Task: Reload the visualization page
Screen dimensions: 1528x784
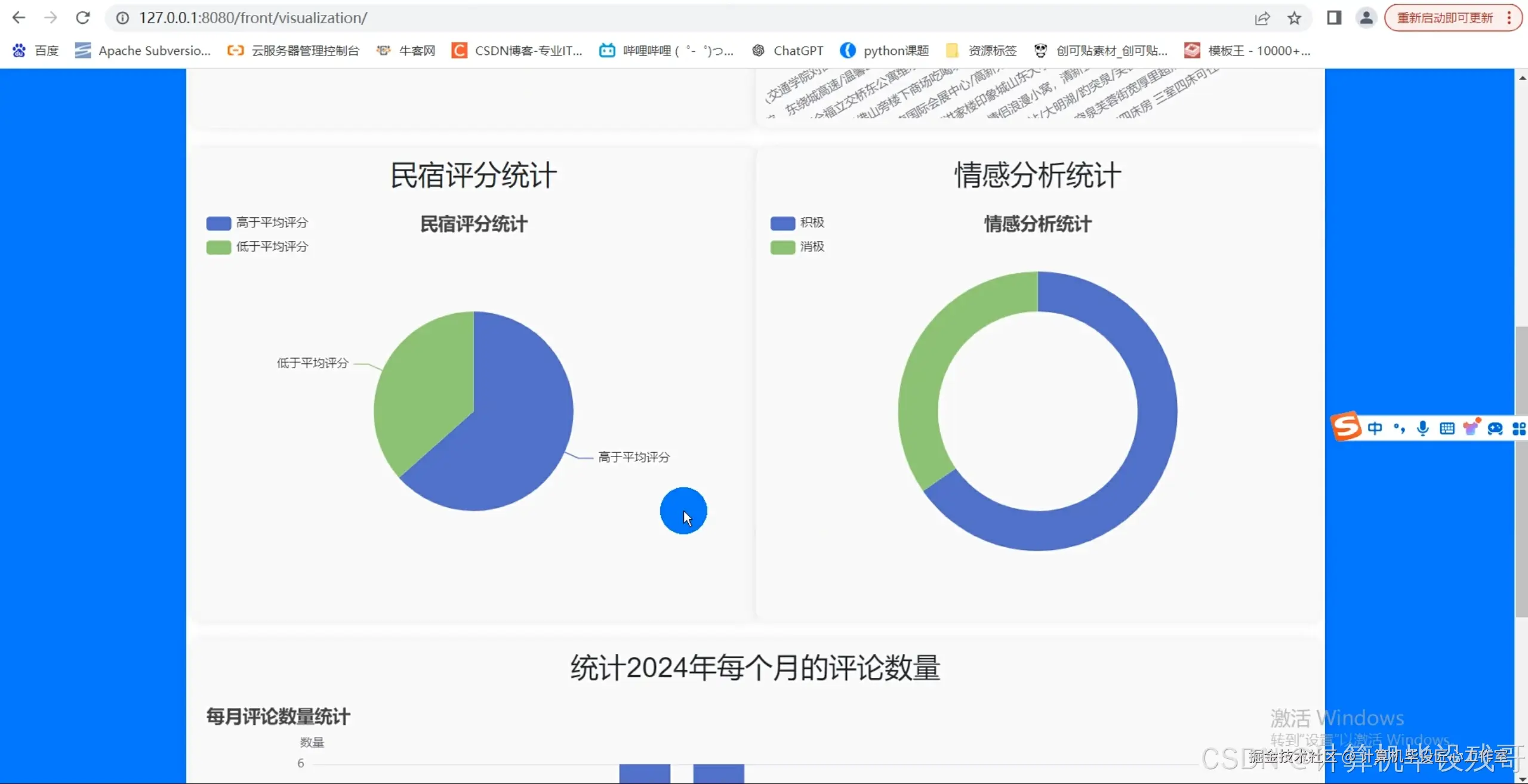Action: tap(83, 17)
